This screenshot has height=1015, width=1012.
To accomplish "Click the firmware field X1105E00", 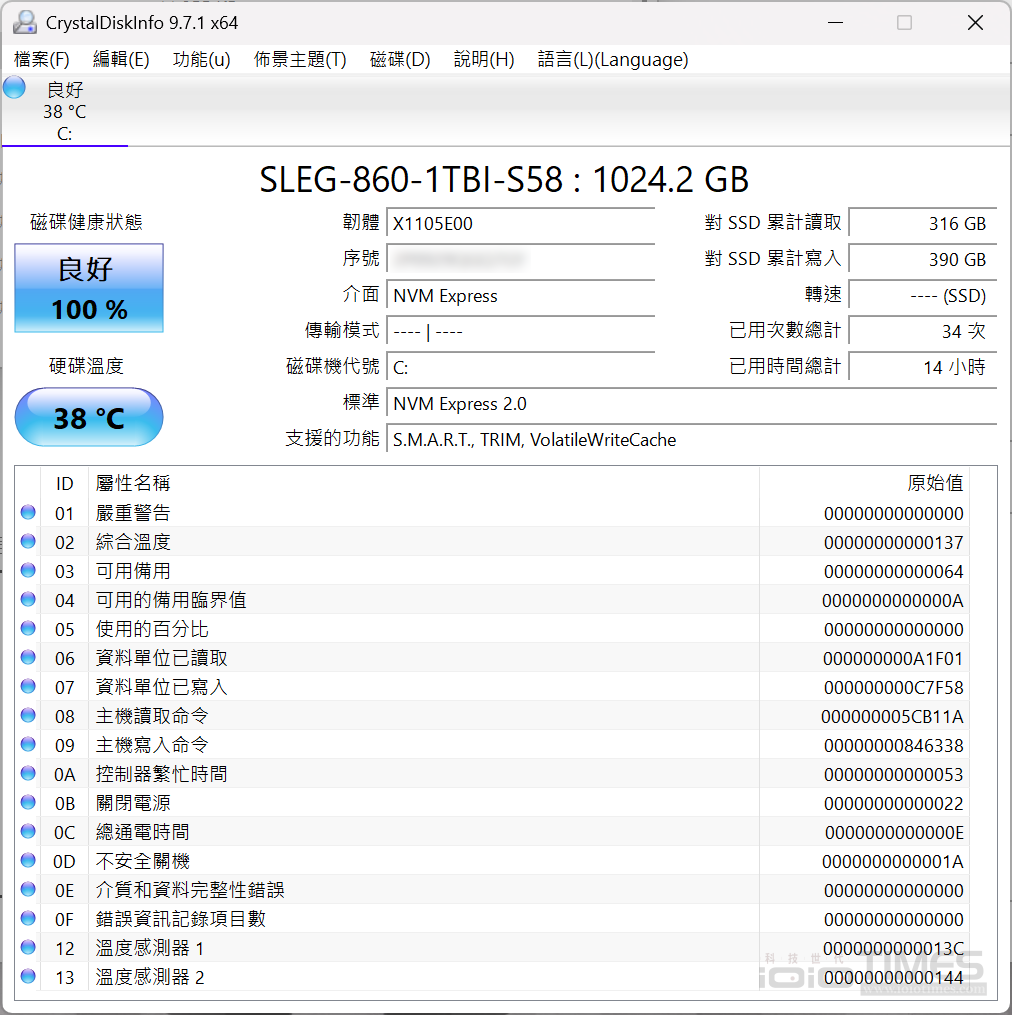I will [521, 224].
